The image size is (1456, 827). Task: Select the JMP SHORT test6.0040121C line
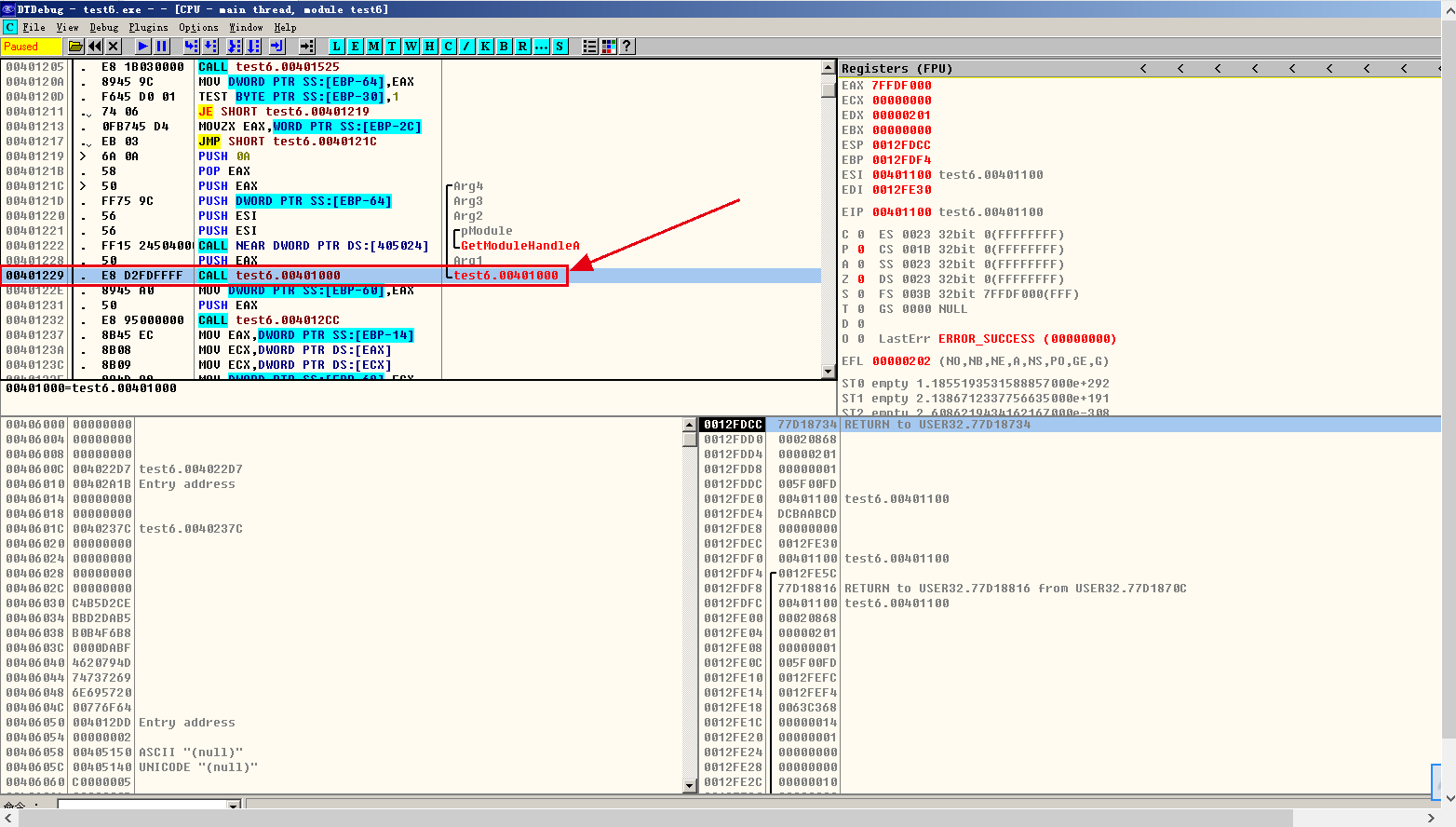tap(288, 142)
